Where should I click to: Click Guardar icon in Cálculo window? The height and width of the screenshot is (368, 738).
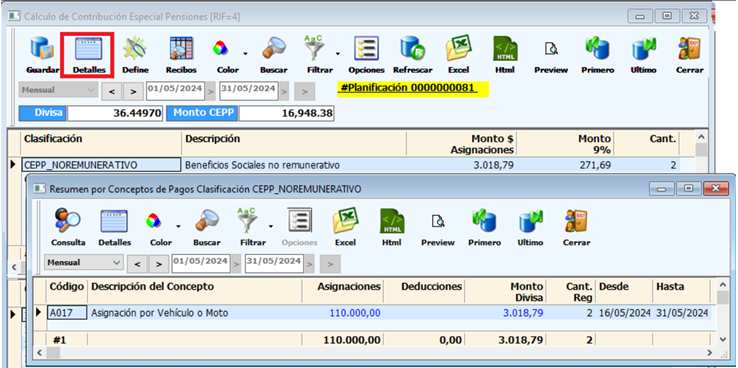pyautogui.click(x=42, y=49)
